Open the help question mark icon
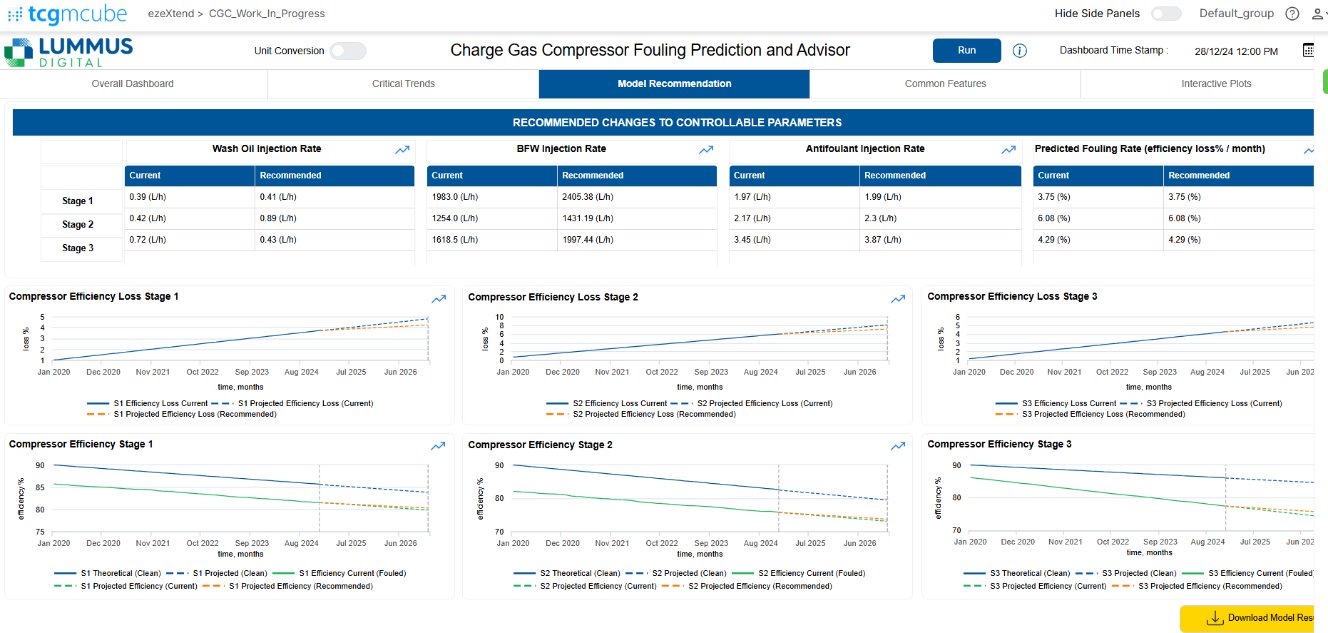 point(1292,14)
